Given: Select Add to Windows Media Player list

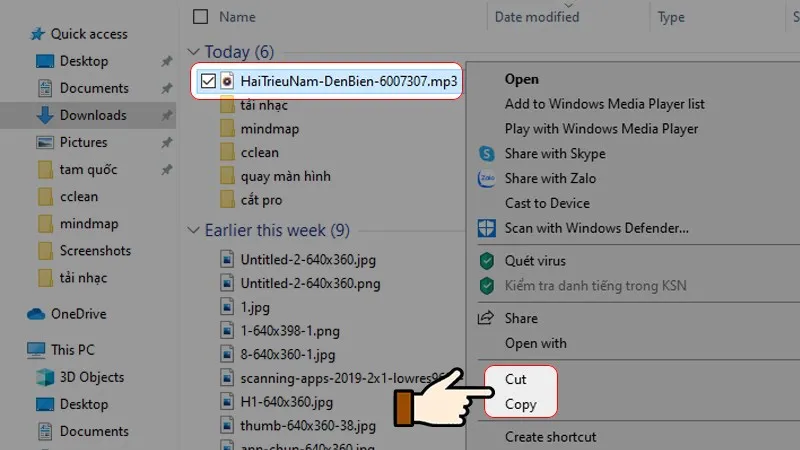Looking at the screenshot, I should [605, 104].
